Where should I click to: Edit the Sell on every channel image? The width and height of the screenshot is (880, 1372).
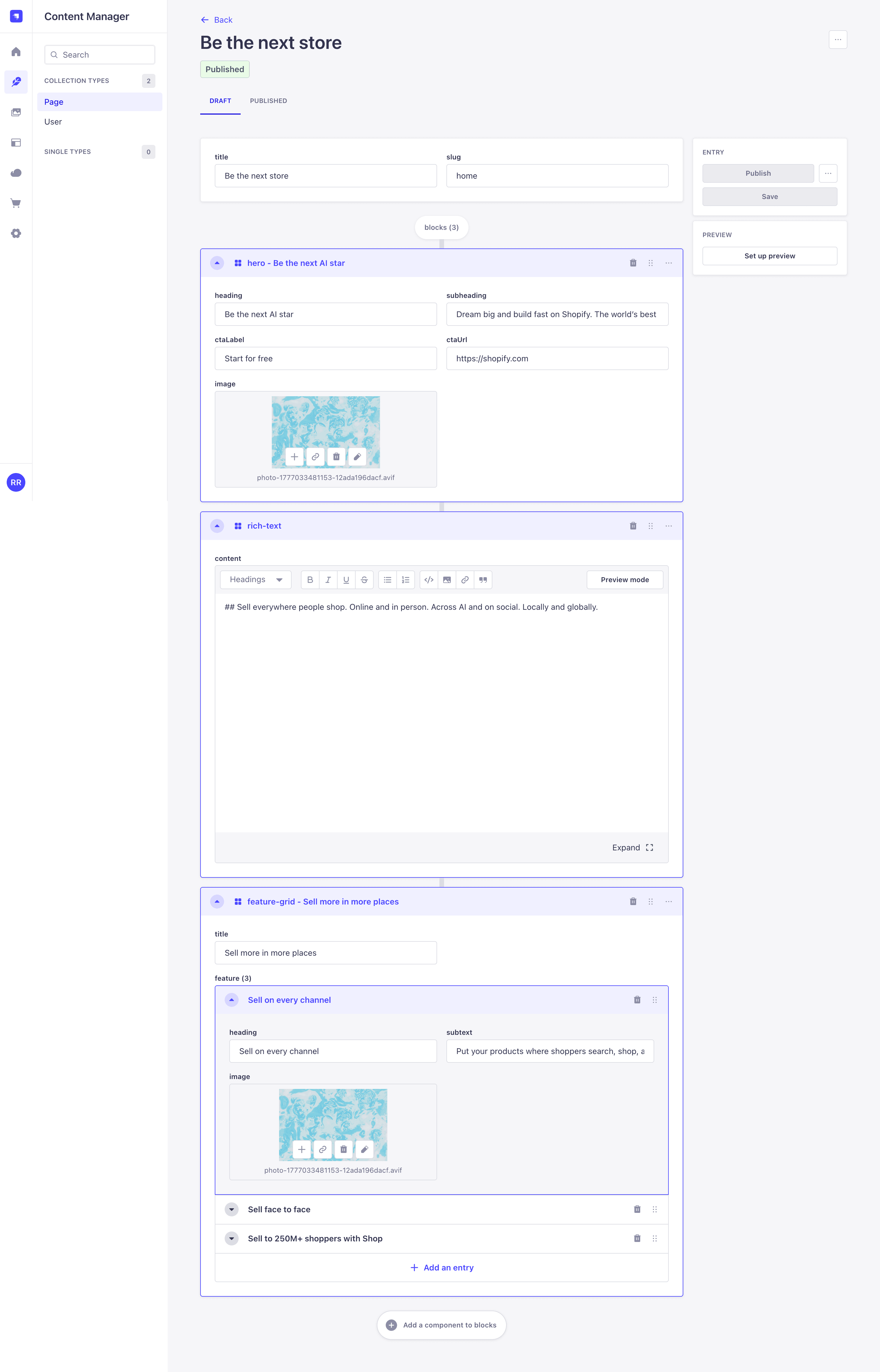coord(365,1150)
